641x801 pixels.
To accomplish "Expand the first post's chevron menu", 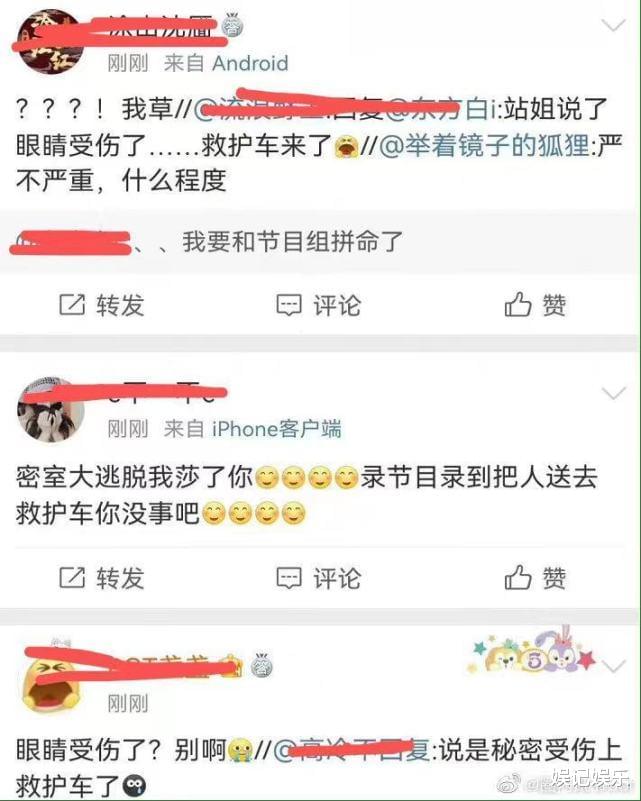I will (613, 25).
